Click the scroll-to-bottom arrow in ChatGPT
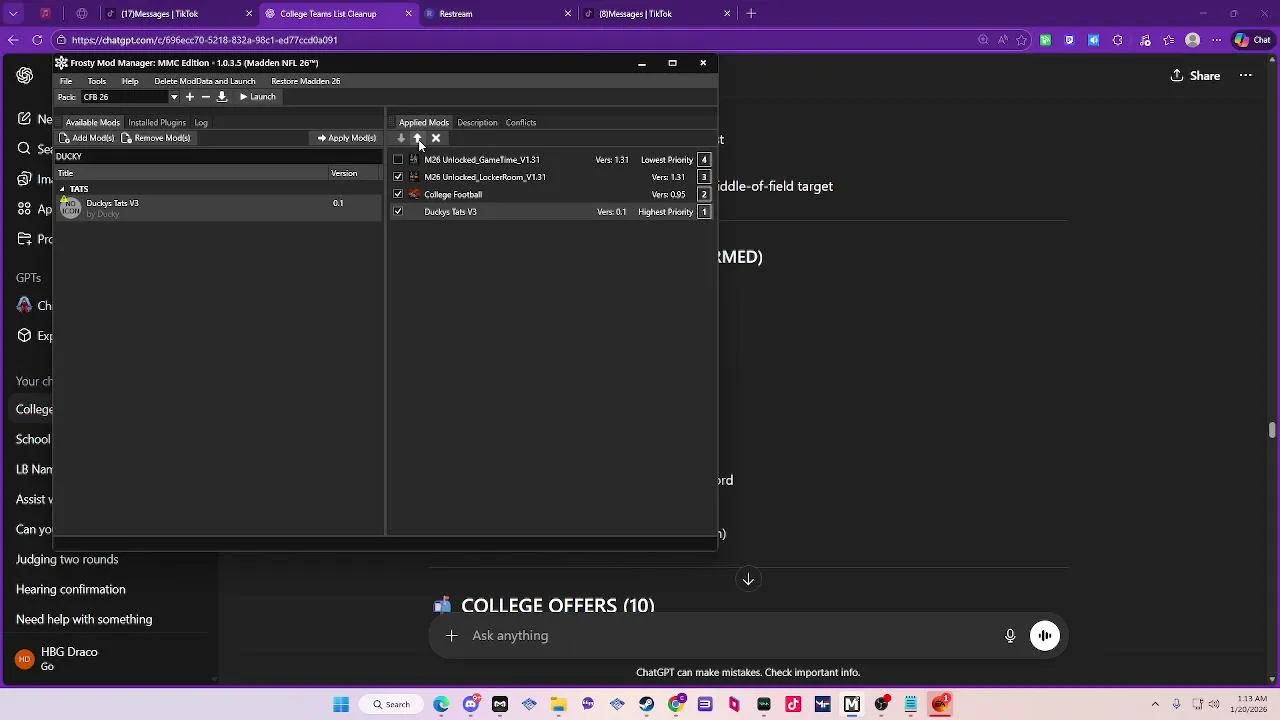This screenshot has height=720, width=1280. pos(748,580)
